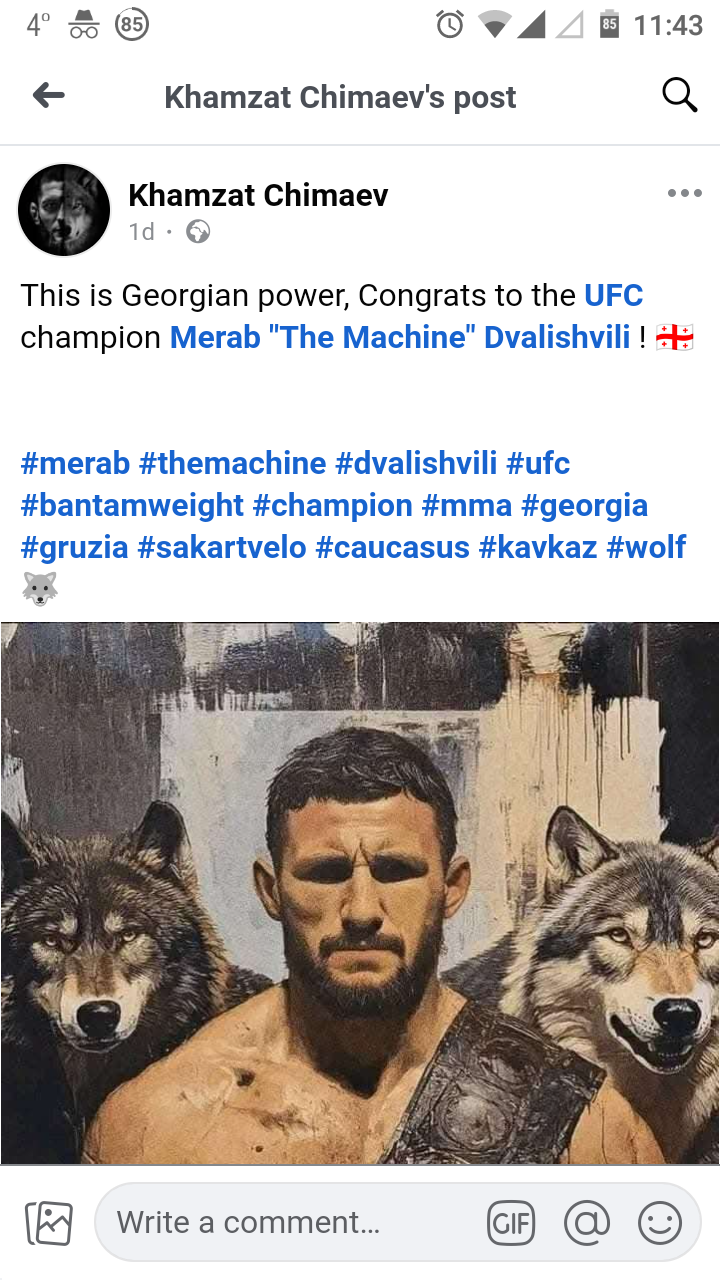
Task: Open the emoji smiley picker
Action: [x=660, y=1222]
